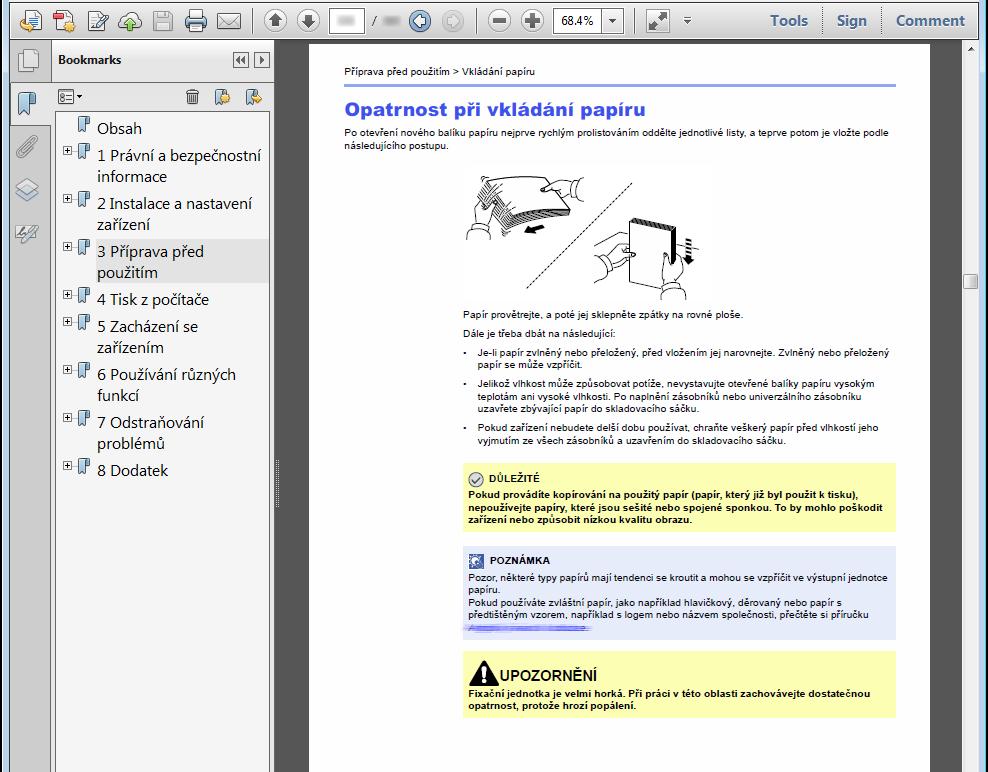Image resolution: width=988 pixels, height=772 pixels.
Task: Open the Comment pane
Action: pos(930,21)
